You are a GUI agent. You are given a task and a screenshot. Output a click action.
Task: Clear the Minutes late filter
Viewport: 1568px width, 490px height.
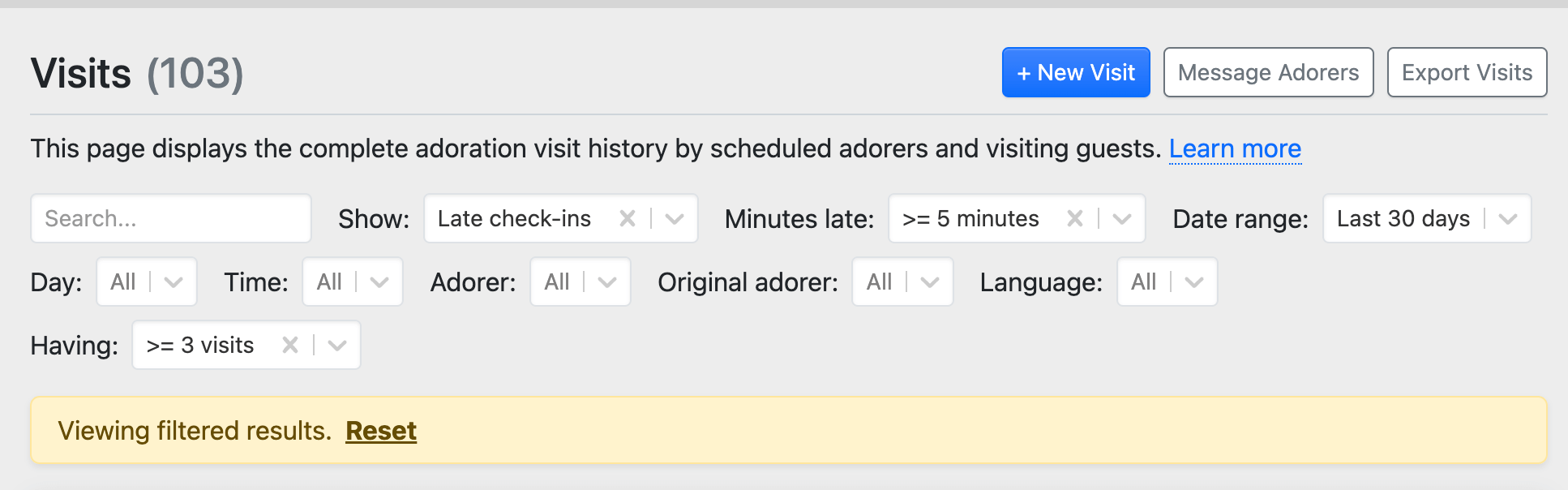pos(1076,218)
